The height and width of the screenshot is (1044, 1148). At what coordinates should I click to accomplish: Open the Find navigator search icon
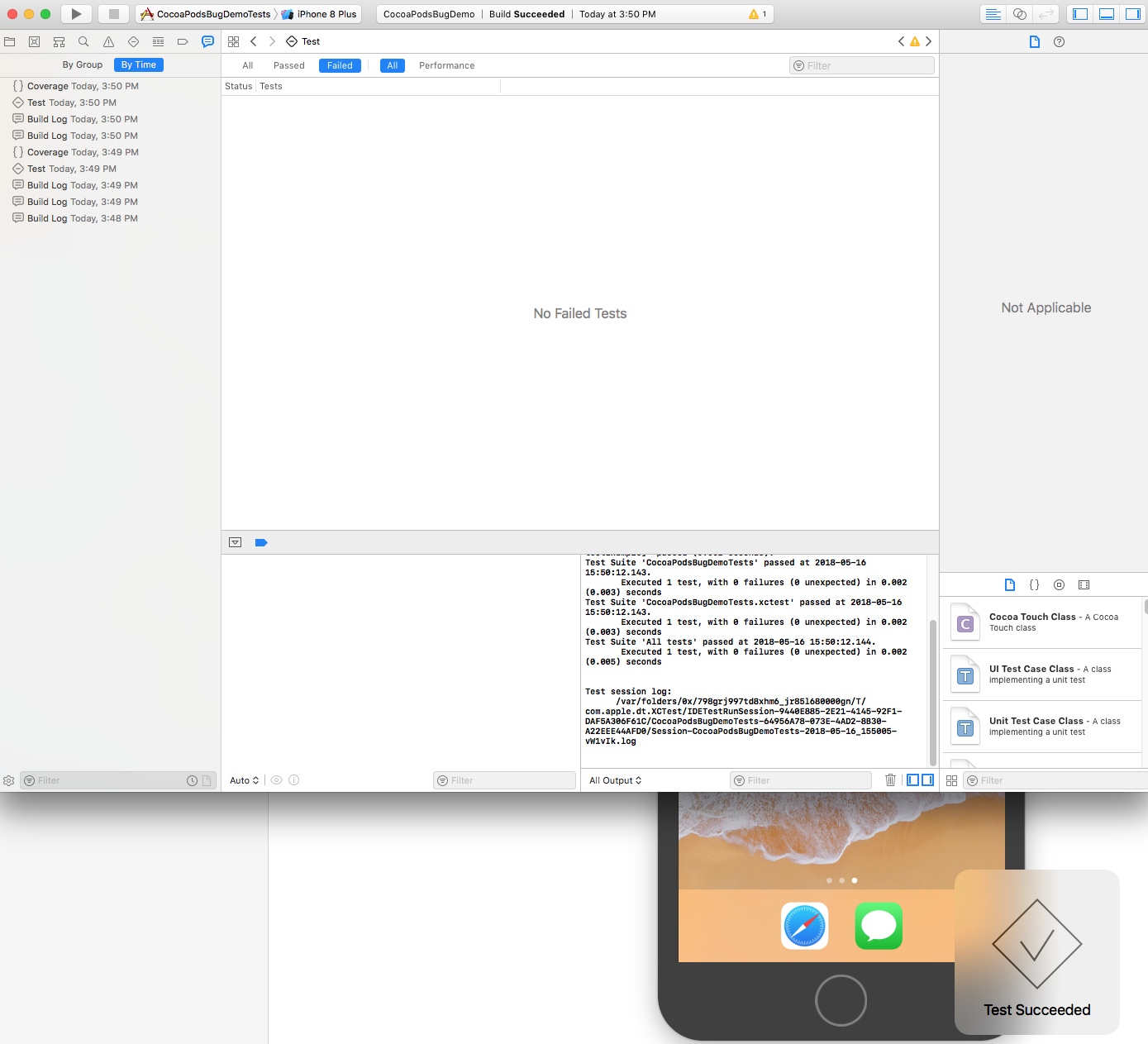coord(83,41)
